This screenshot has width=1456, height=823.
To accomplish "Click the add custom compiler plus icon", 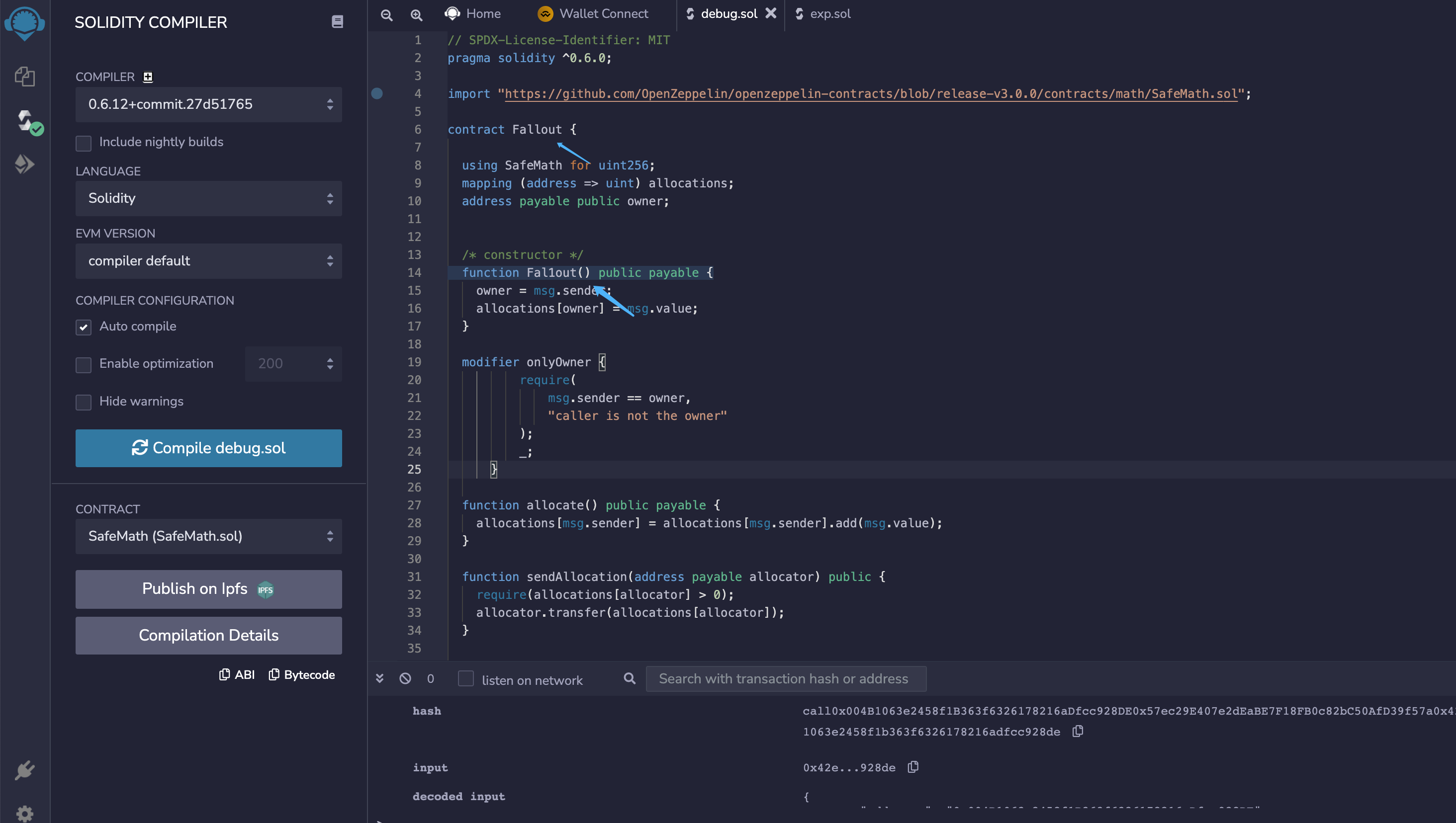I will pyautogui.click(x=148, y=77).
